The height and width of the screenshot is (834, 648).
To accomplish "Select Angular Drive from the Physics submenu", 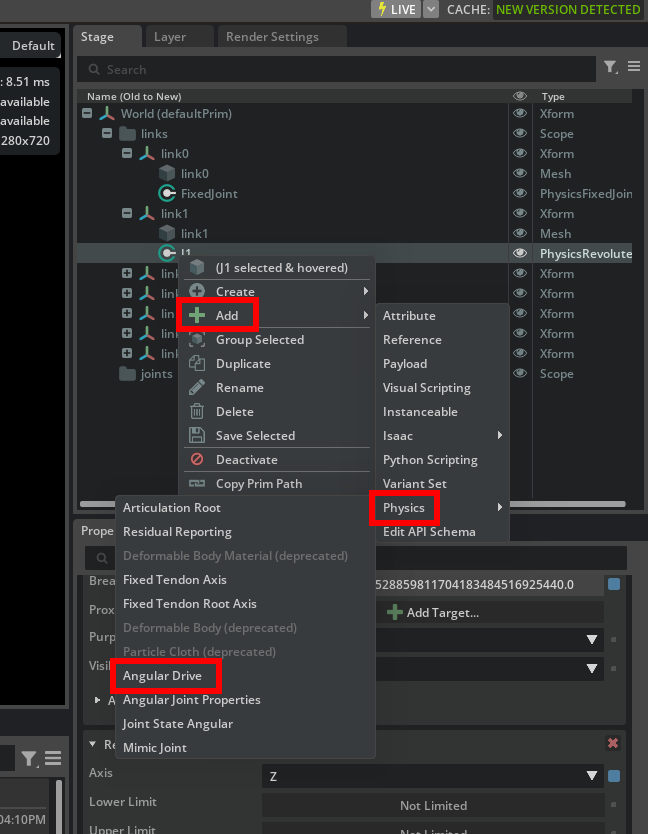I will [x=162, y=676].
